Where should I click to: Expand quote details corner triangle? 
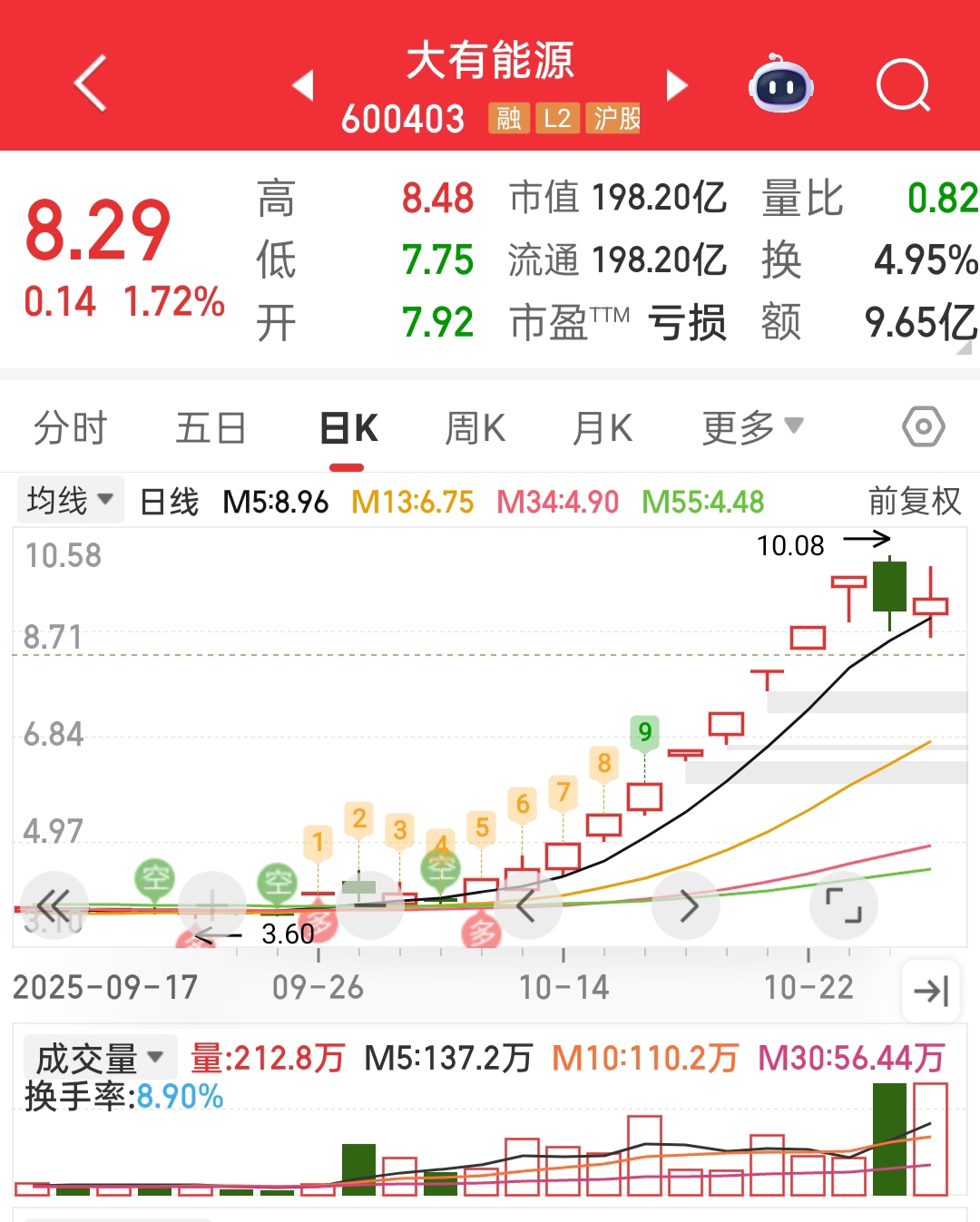coord(965,347)
